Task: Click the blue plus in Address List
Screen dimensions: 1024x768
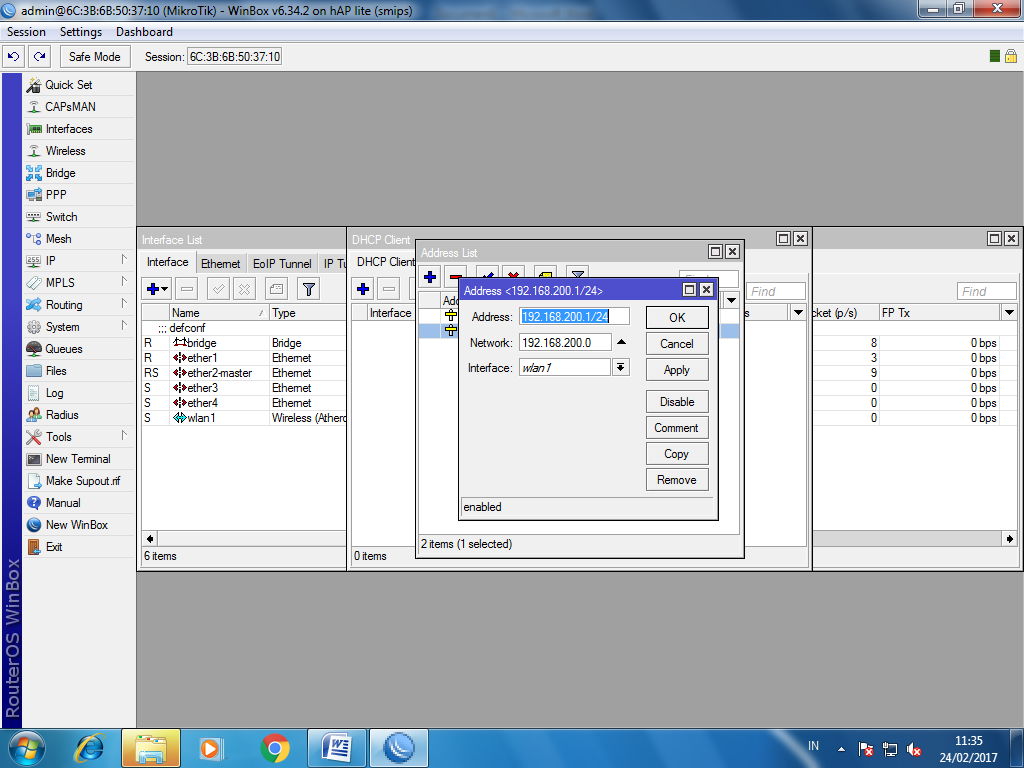Action: [430, 277]
